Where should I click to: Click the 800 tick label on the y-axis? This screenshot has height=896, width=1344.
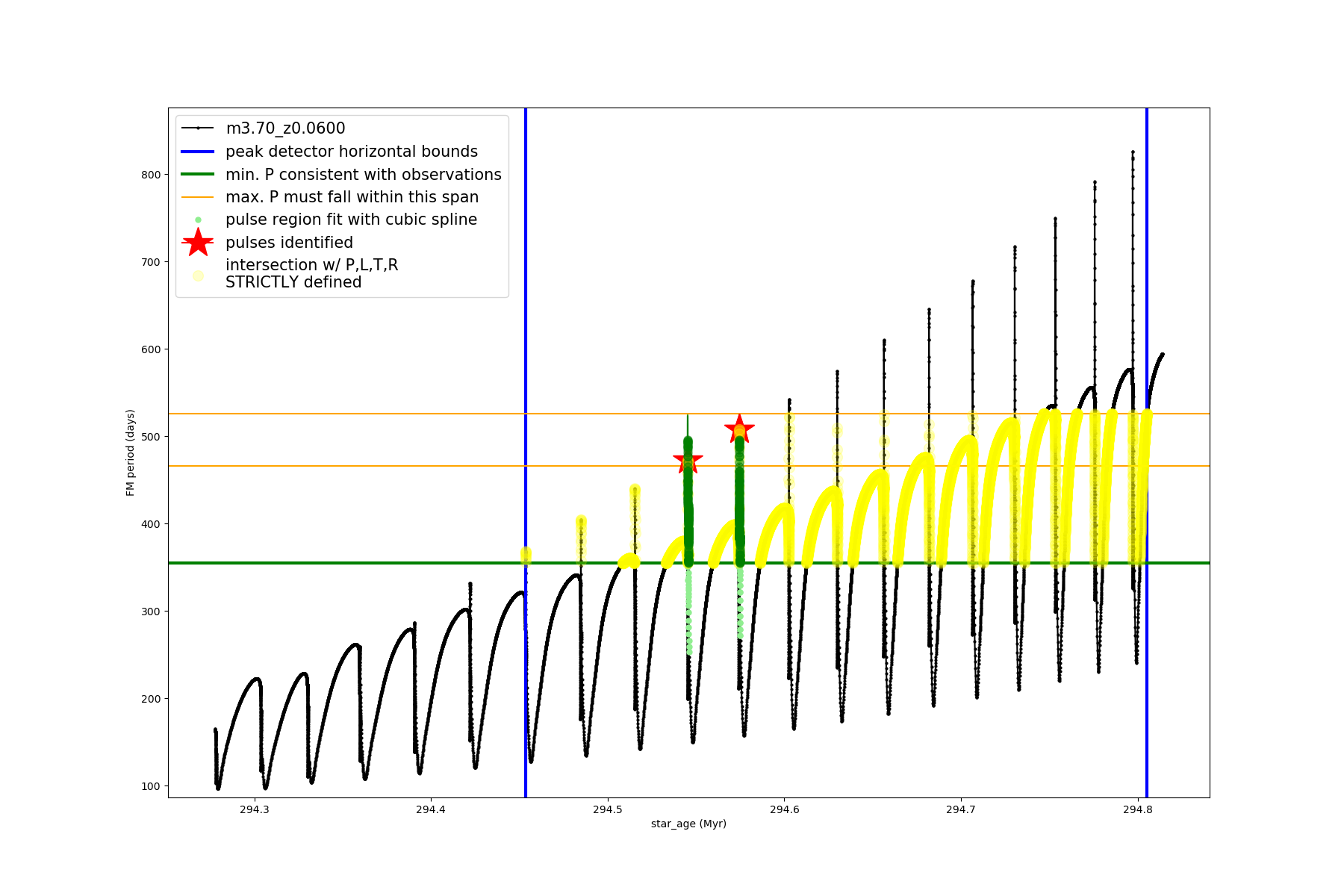click(151, 175)
